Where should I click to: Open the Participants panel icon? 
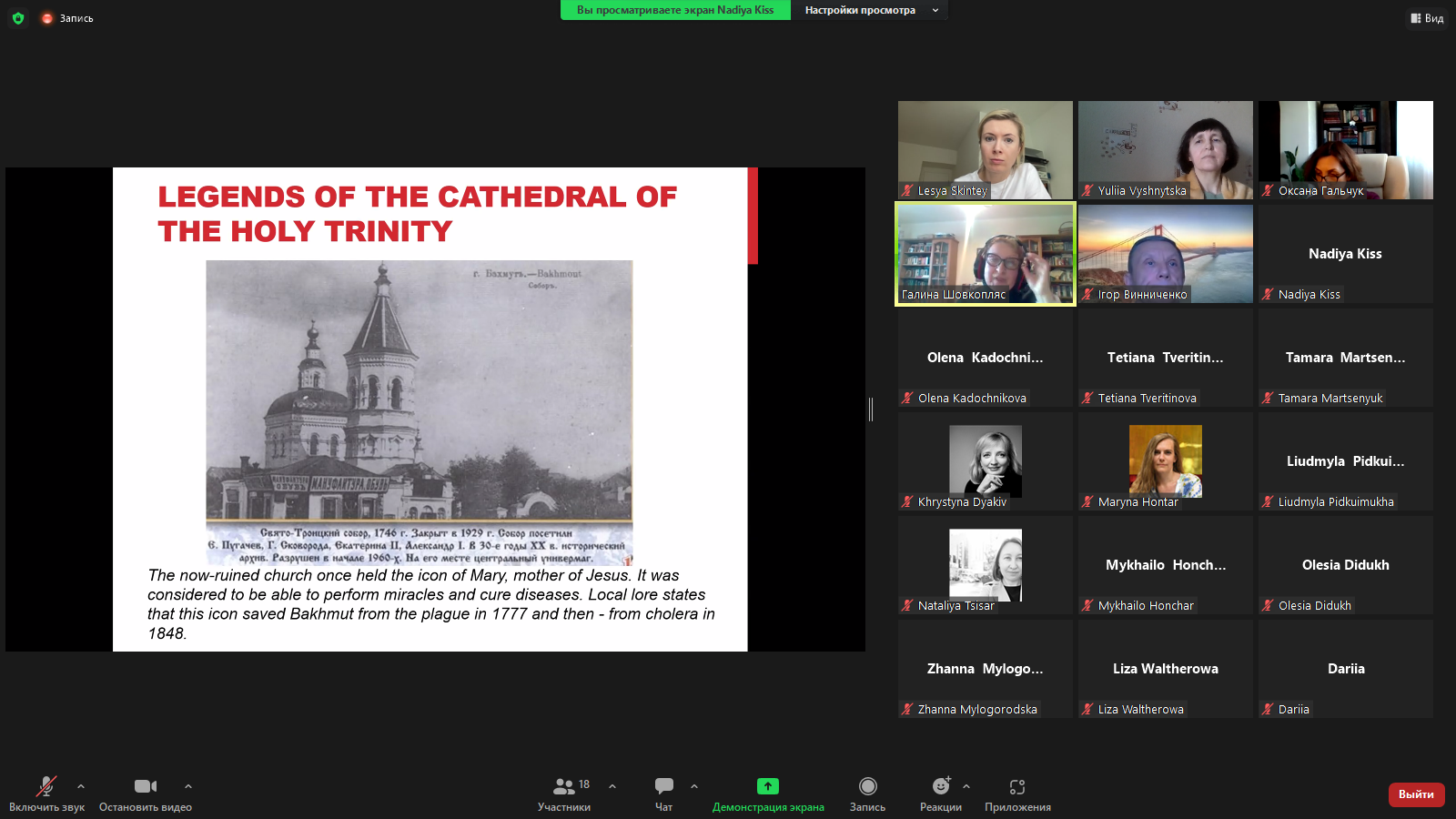[x=564, y=786]
